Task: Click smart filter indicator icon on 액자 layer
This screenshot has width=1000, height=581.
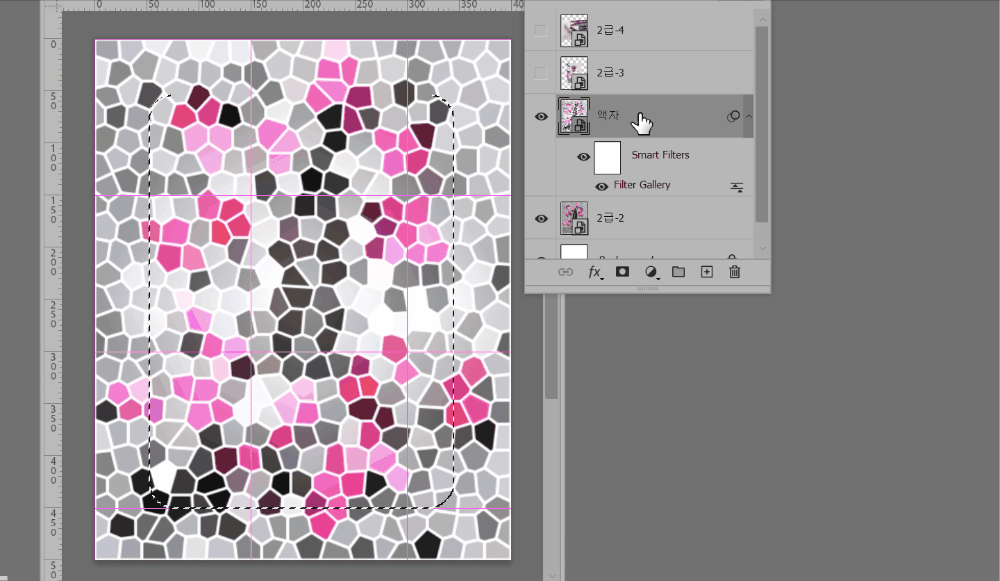Action: click(733, 116)
